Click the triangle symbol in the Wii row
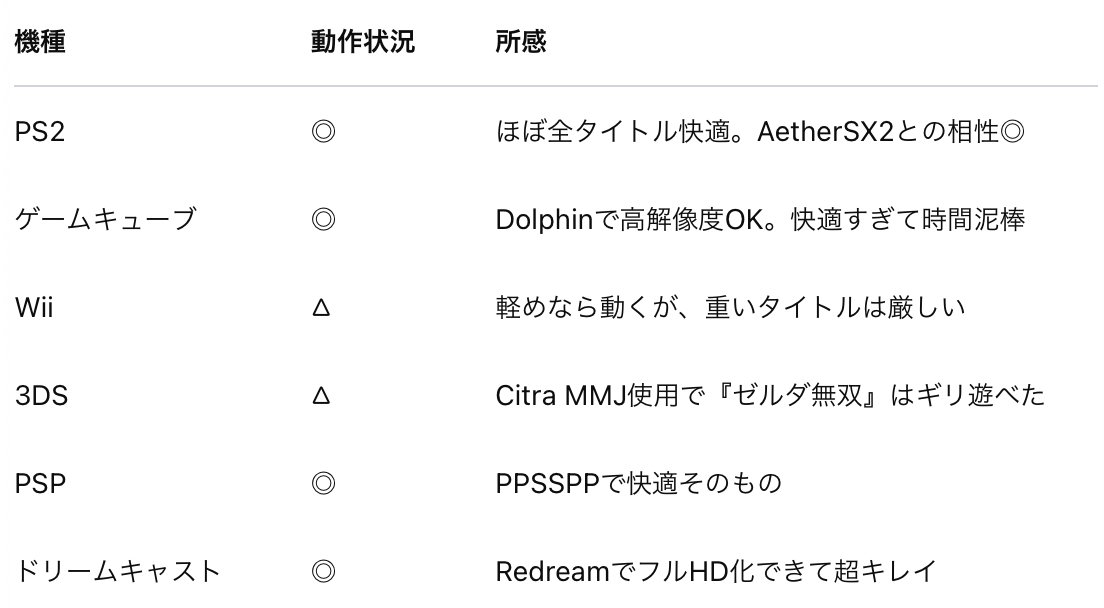This screenshot has width=1104, height=608. [321, 308]
